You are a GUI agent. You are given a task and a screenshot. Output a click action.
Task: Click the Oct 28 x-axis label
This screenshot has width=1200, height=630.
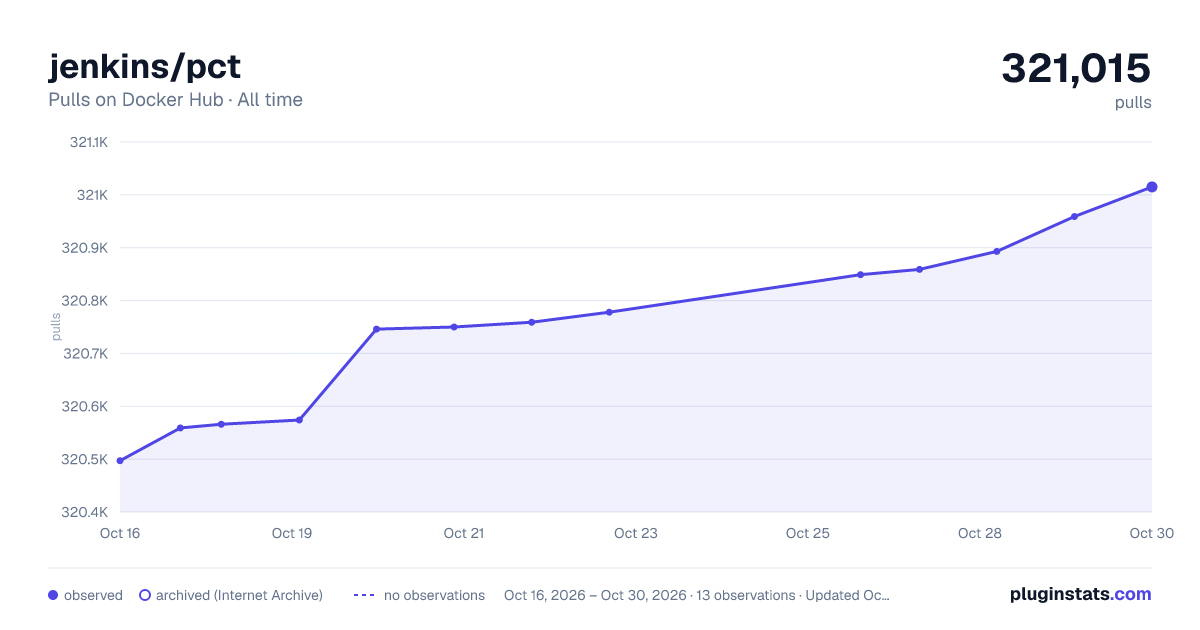[980, 533]
